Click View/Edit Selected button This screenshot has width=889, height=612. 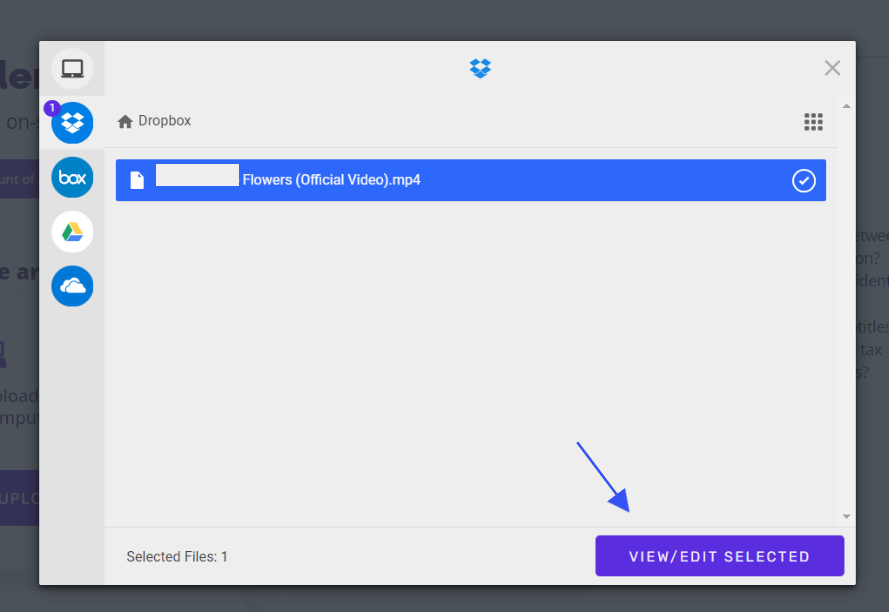coord(719,556)
